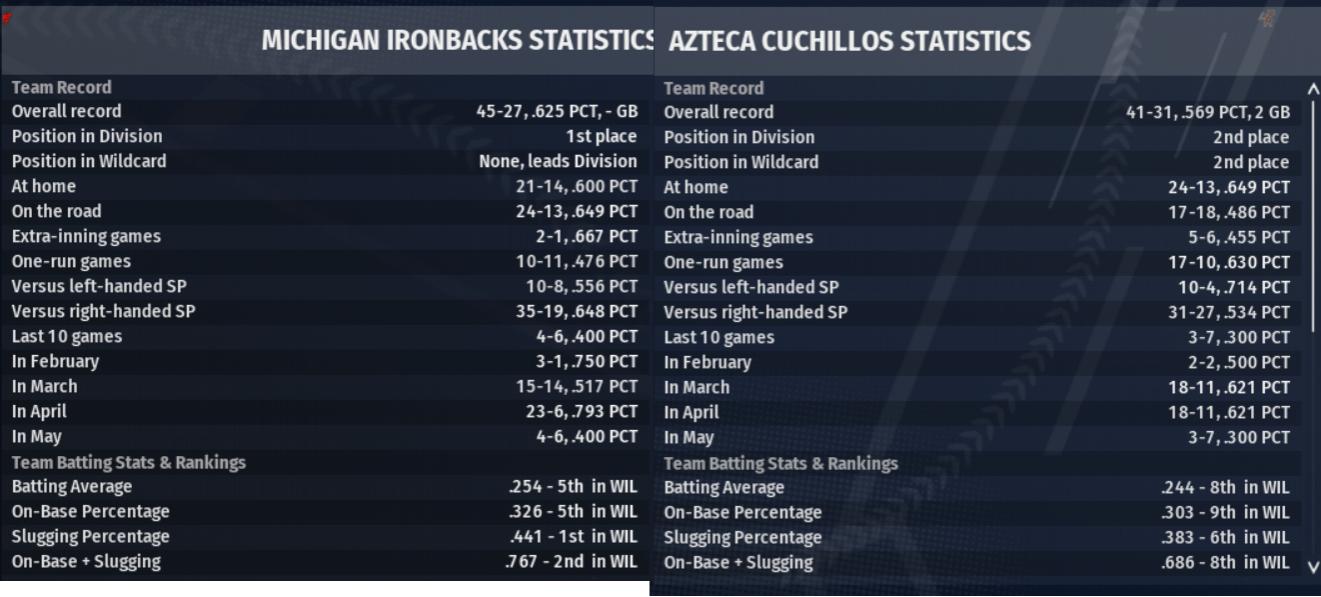Select the Michigan Ironbacks Statistics title
Viewport: 1321px width, 597px height.
tap(458, 42)
